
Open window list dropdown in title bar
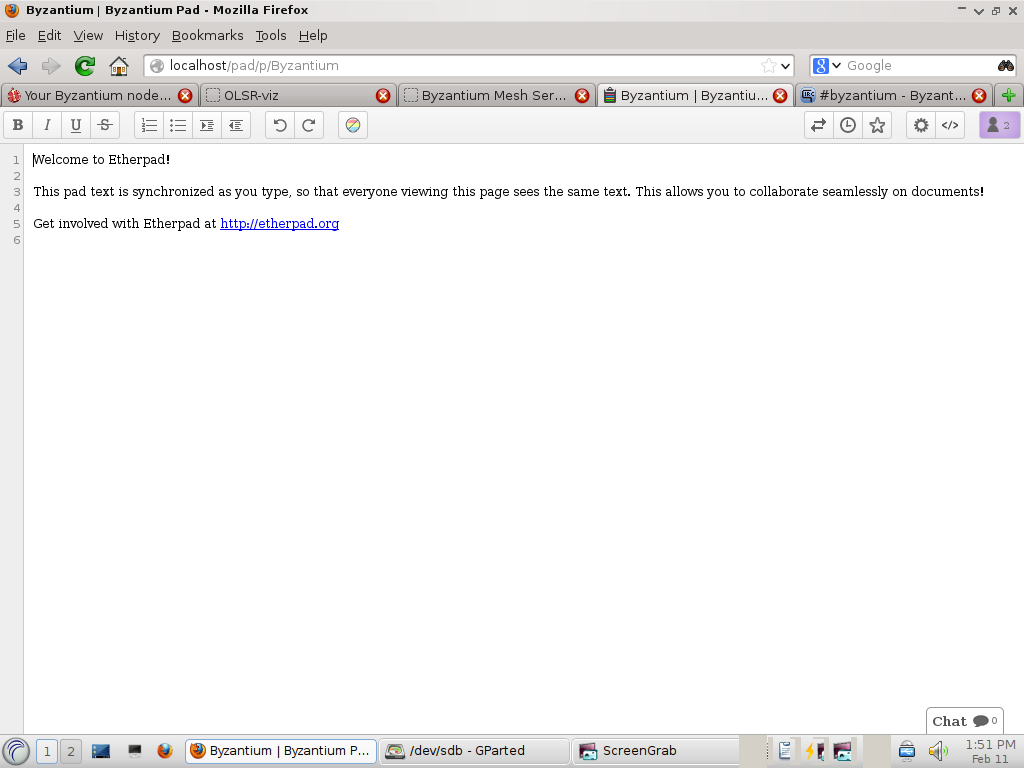click(x=978, y=10)
